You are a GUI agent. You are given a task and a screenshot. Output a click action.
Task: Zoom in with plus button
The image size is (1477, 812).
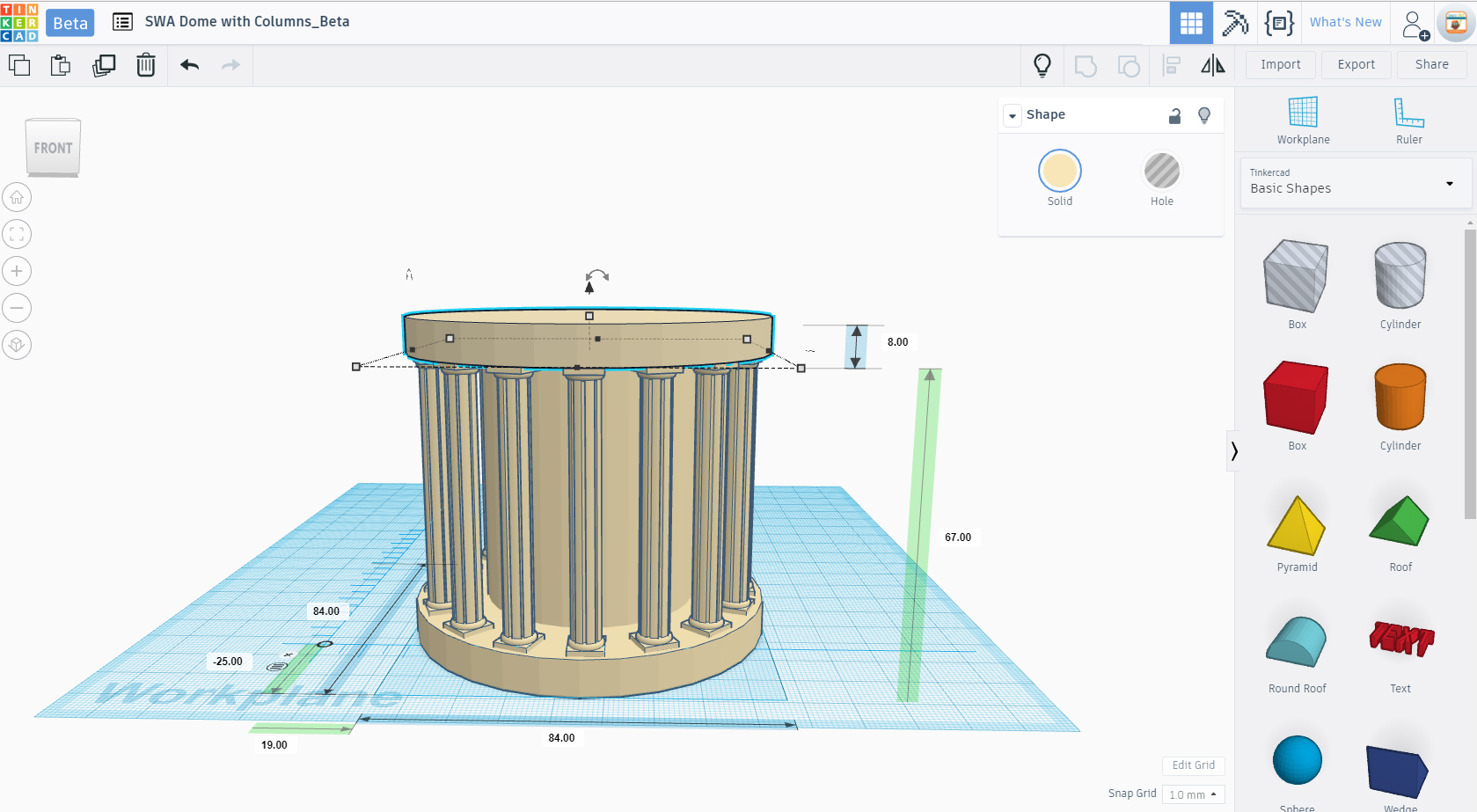[x=17, y=271]
